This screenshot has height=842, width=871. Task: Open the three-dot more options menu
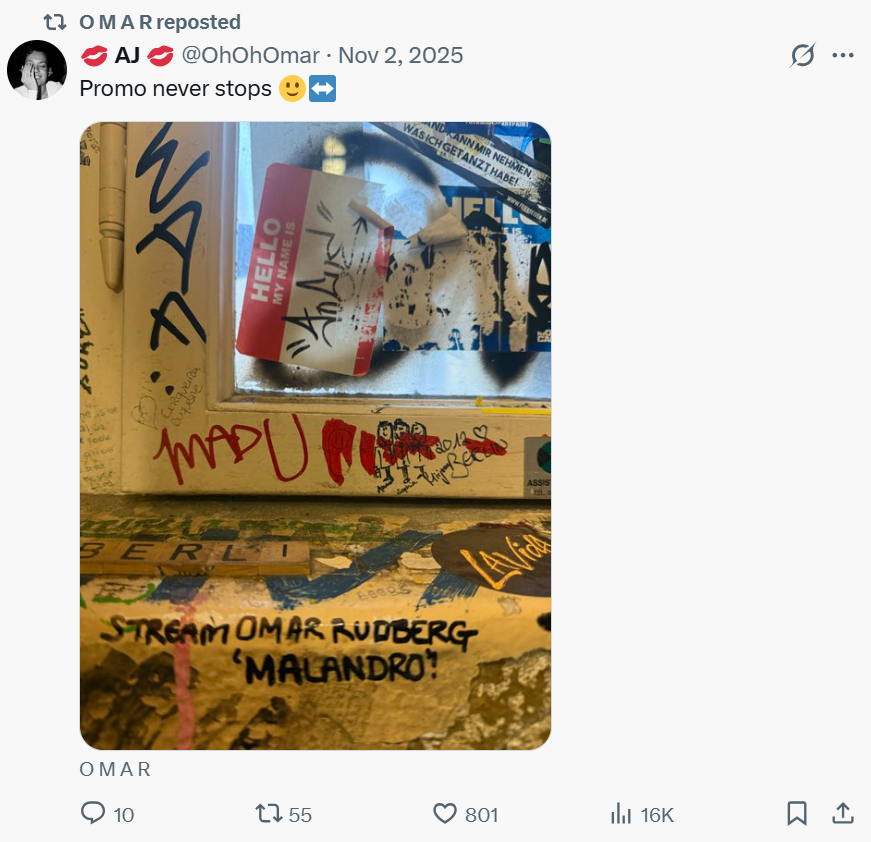pyautogui.click(x=843, y=55)
